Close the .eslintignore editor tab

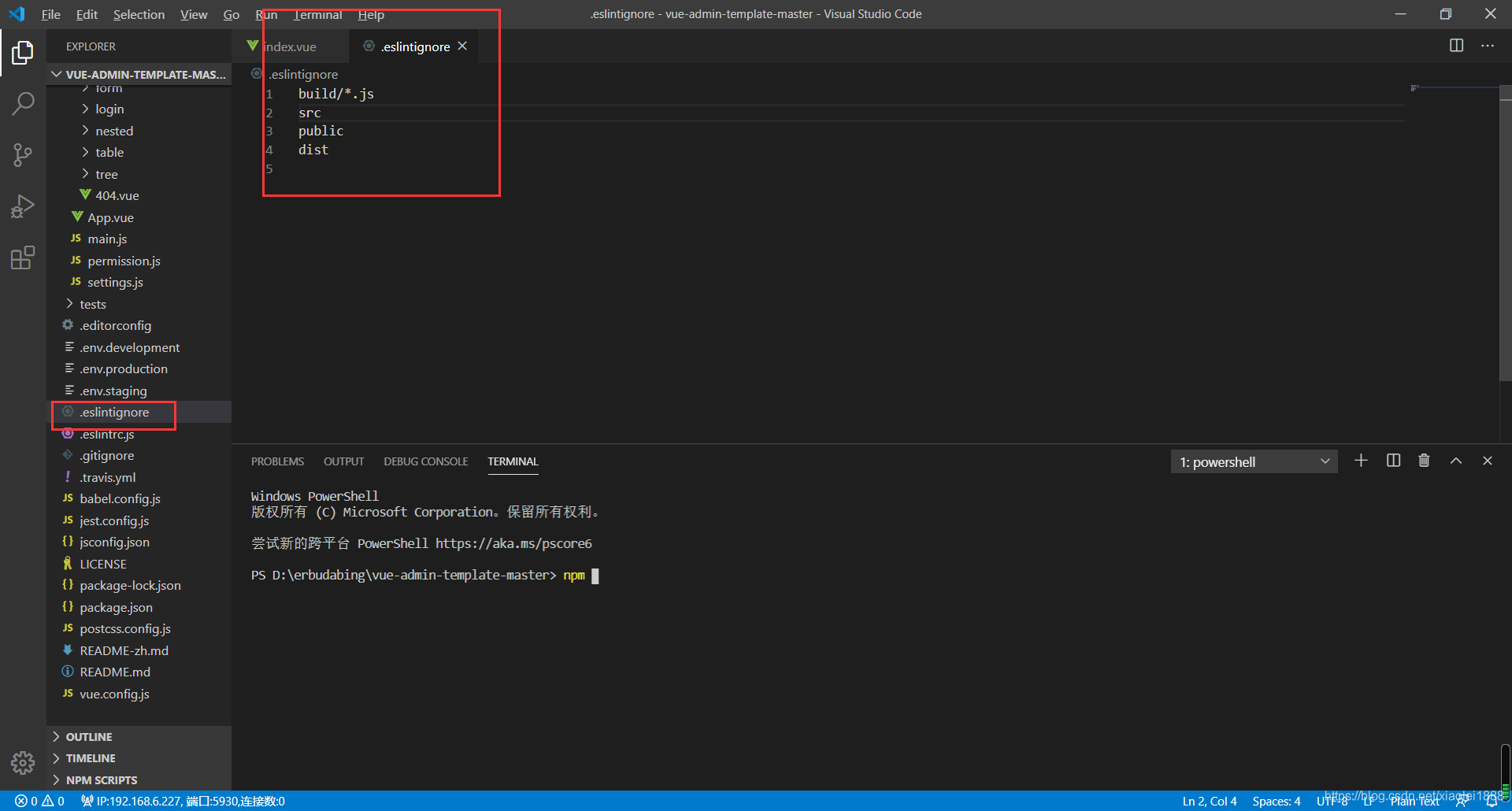pyautogui.click(x=462, y=46)
